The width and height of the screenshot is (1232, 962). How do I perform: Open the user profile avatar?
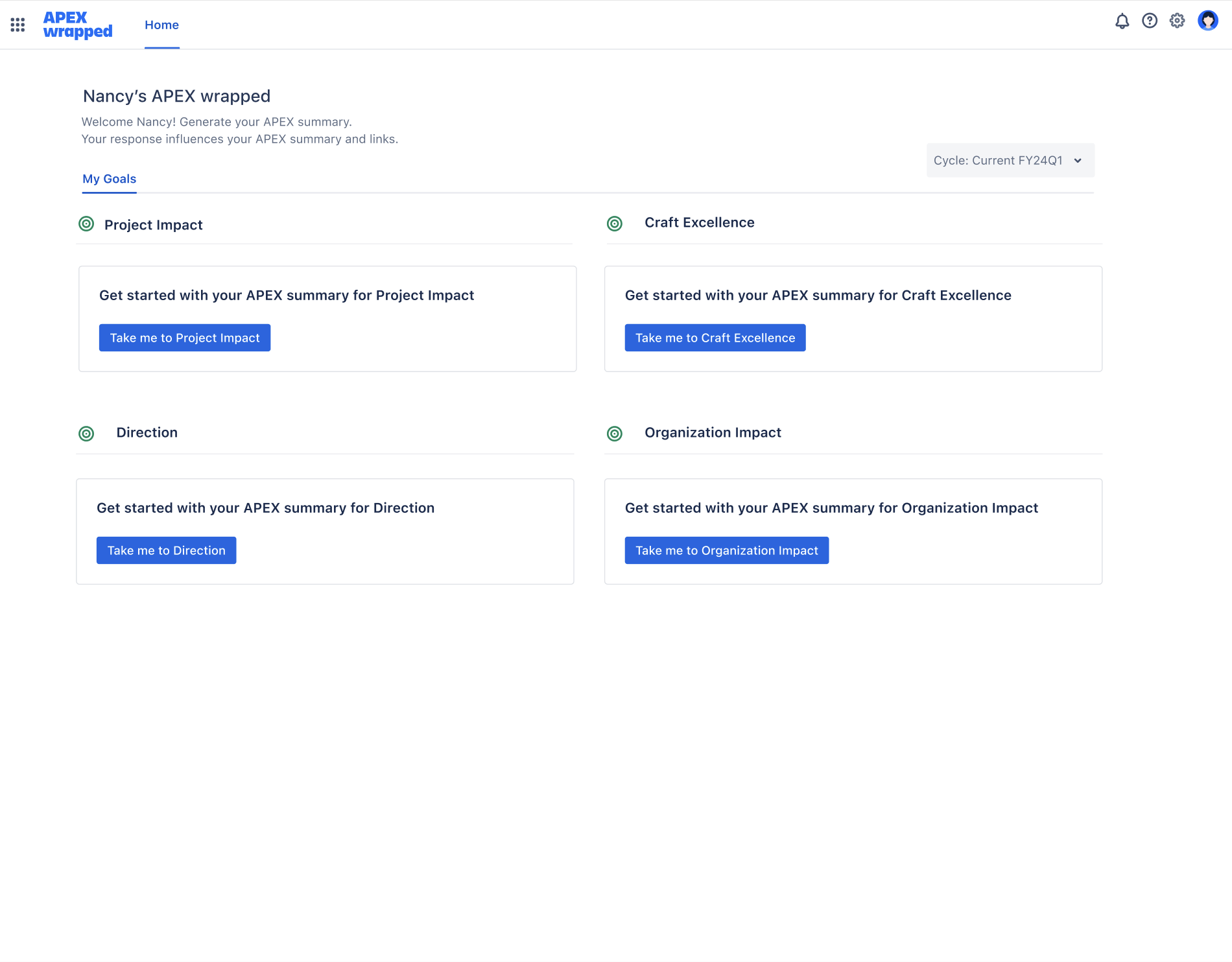coord(1207,21)
